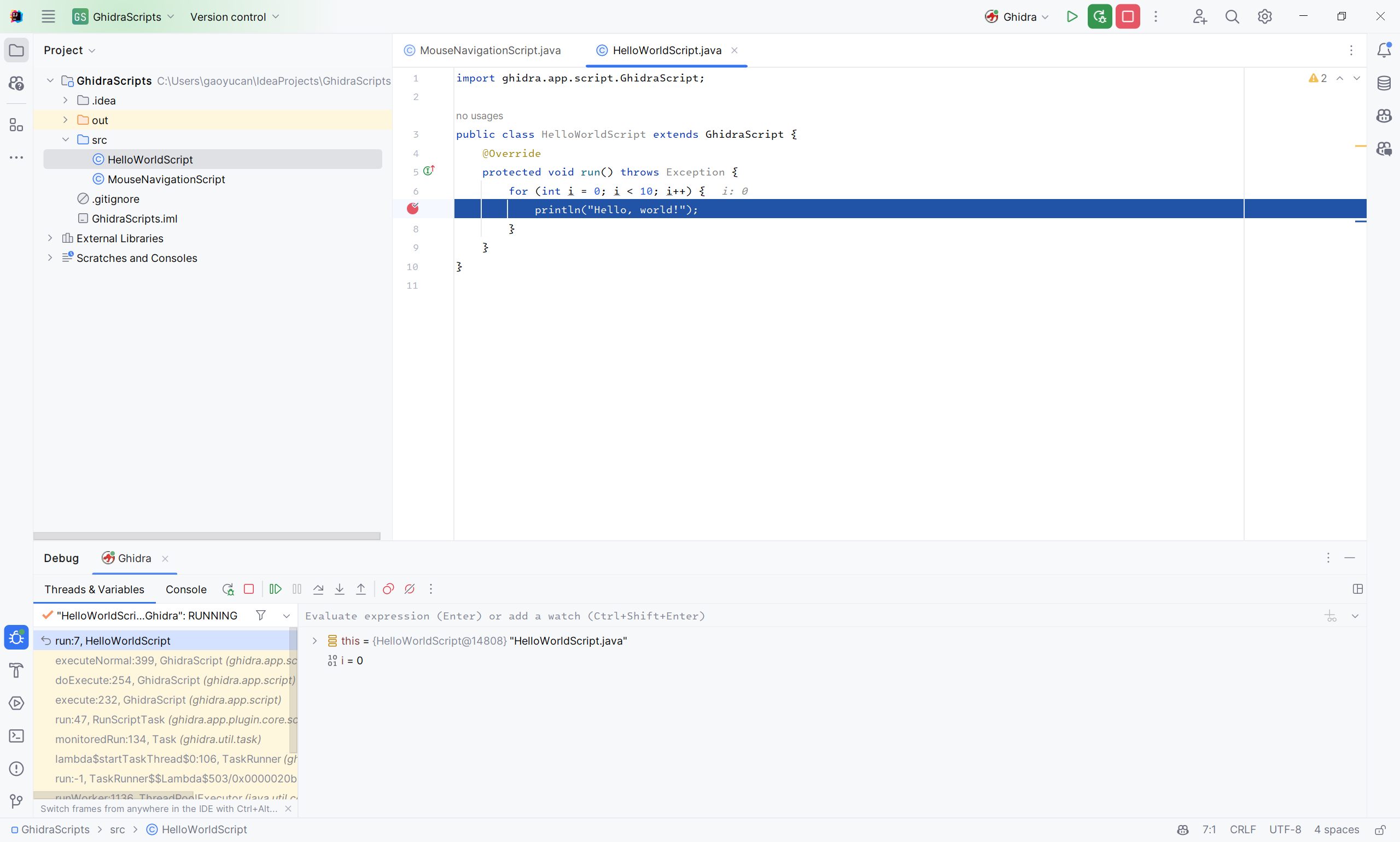The width and height of the screenshot is (1400, 842).
Task: Show more tool windows
Action: tap(16, 157)
